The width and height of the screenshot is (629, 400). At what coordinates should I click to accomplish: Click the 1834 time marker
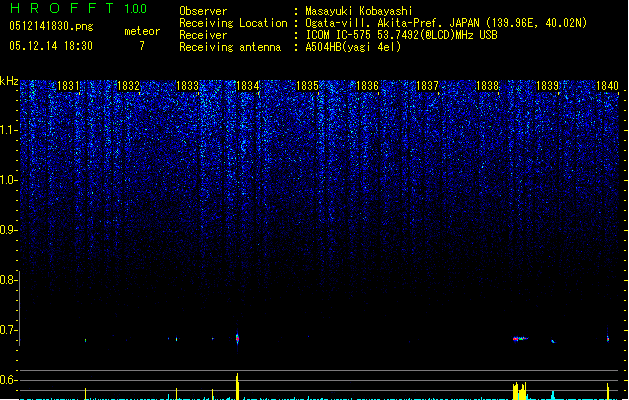[x=248, y=86]
